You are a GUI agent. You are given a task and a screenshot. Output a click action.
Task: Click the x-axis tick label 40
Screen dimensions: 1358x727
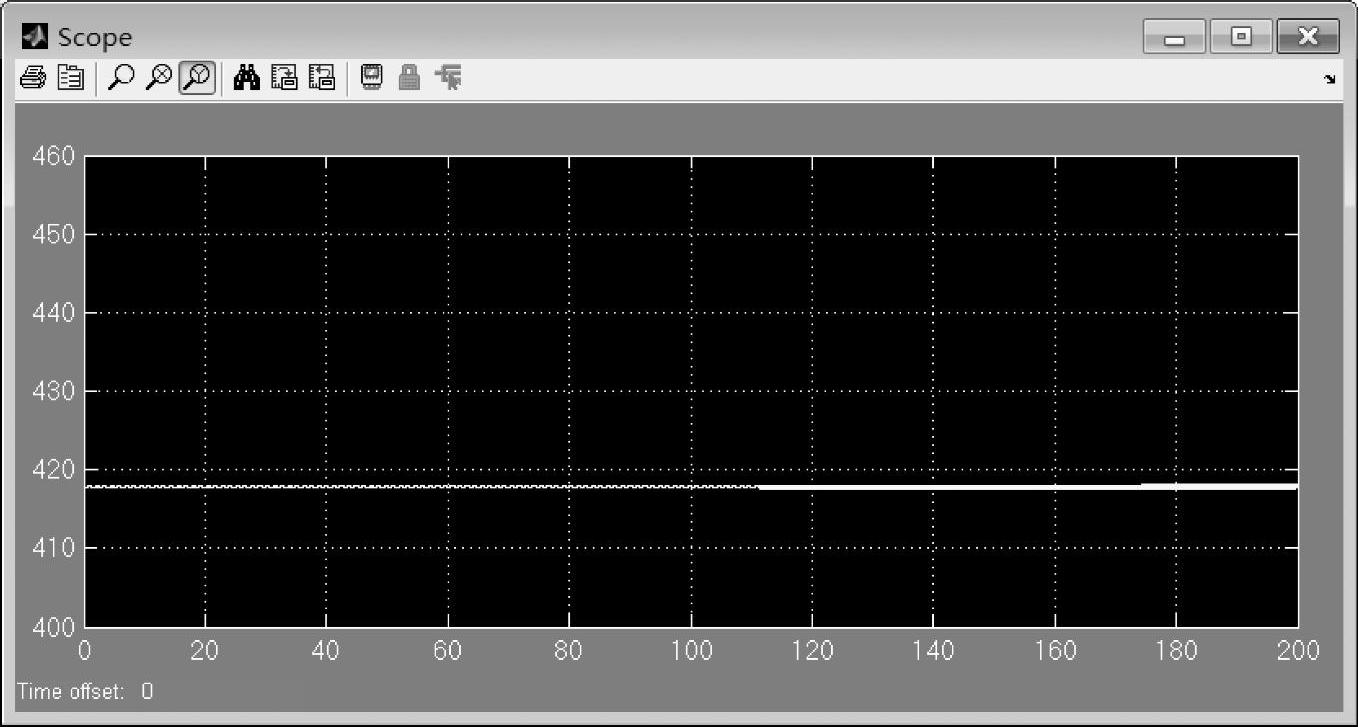tap(326, 652)
